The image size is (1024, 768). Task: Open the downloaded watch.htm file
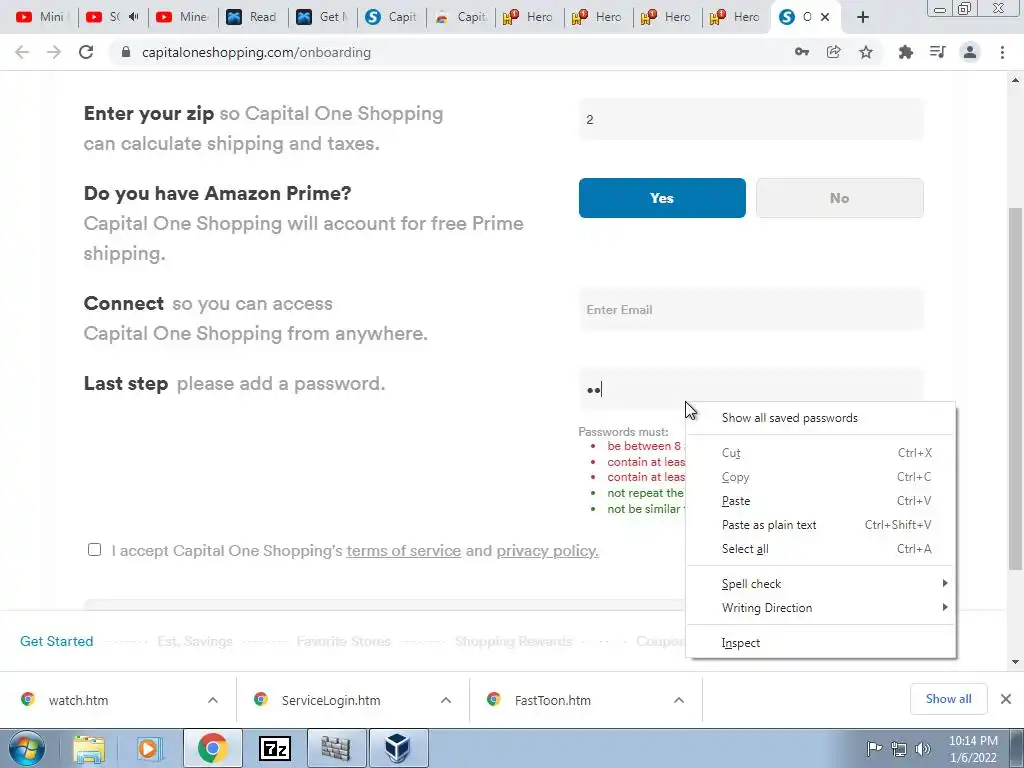(78, 700)
